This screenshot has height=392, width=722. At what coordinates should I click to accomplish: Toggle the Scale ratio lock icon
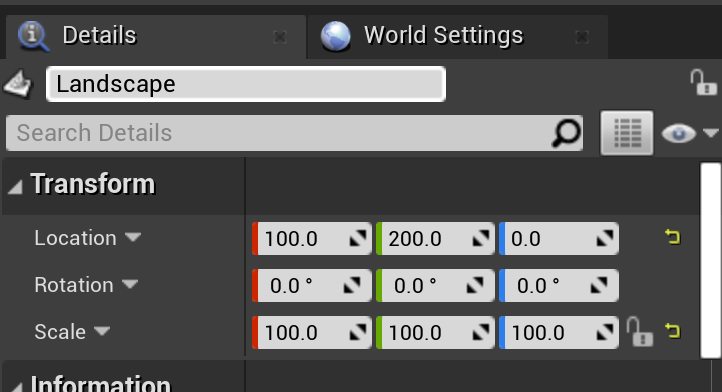tap(640, 331)
